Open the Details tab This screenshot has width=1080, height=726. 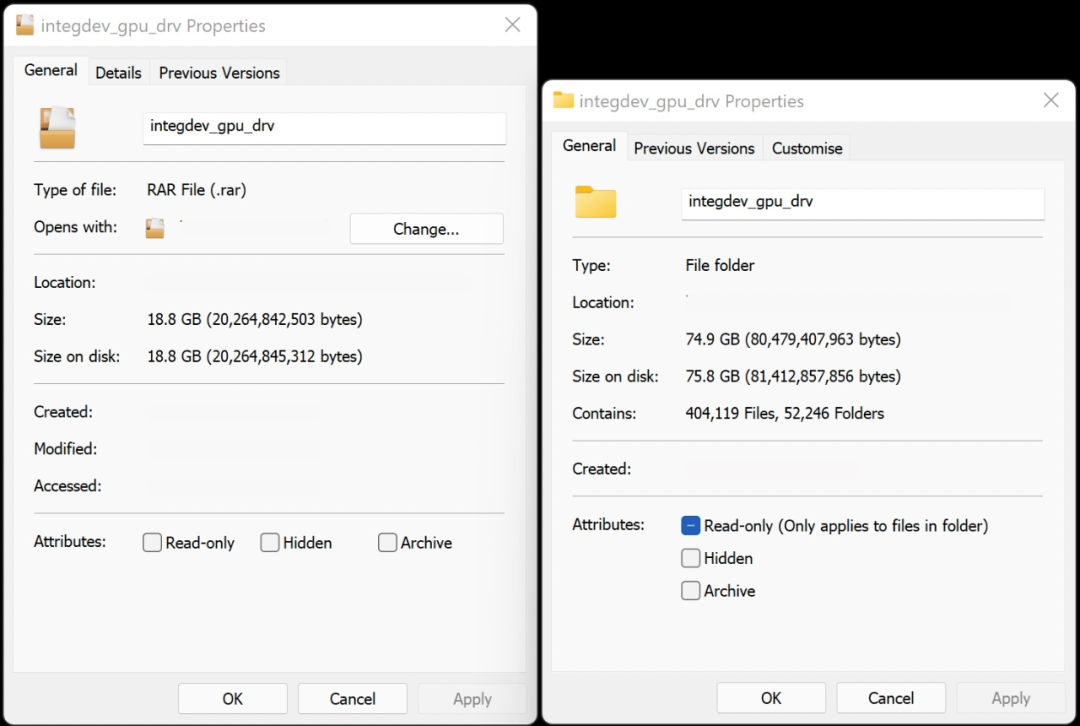118,72
